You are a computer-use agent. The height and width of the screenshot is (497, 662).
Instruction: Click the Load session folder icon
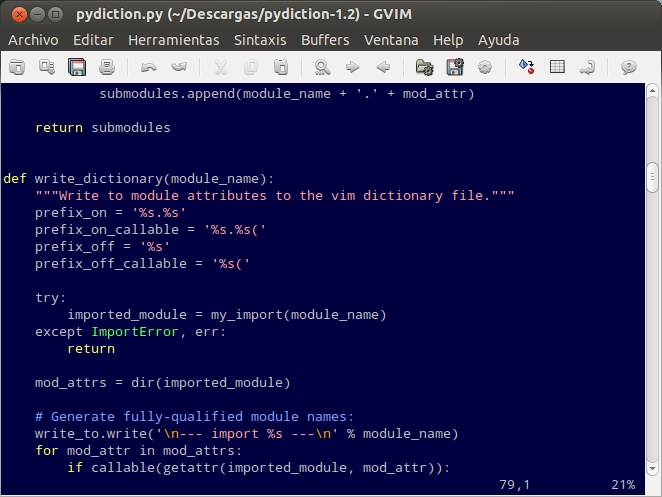pos(424,67)
